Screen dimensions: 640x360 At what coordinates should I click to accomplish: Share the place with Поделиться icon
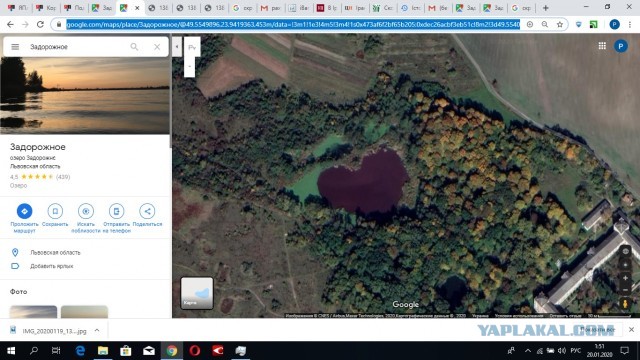coord(147,211)
